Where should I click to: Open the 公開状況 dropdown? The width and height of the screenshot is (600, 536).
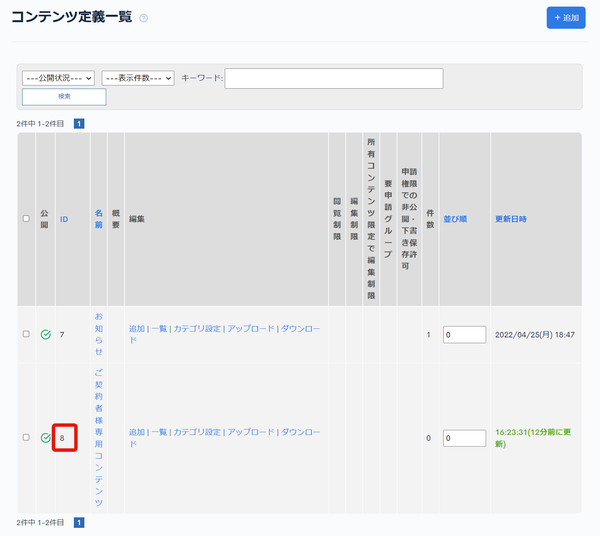pos(58,78)
